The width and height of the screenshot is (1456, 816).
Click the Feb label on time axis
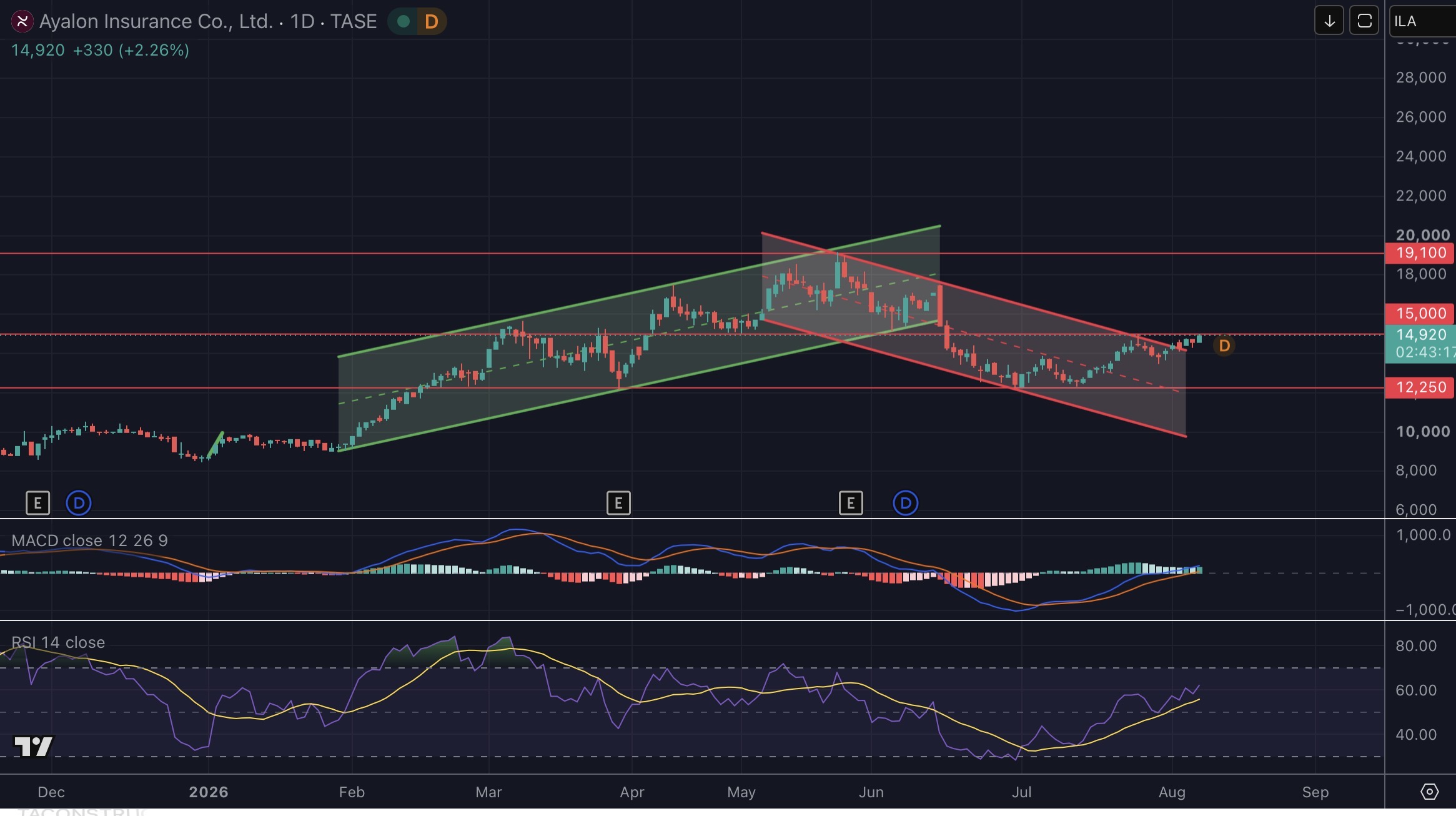(352, 792)
